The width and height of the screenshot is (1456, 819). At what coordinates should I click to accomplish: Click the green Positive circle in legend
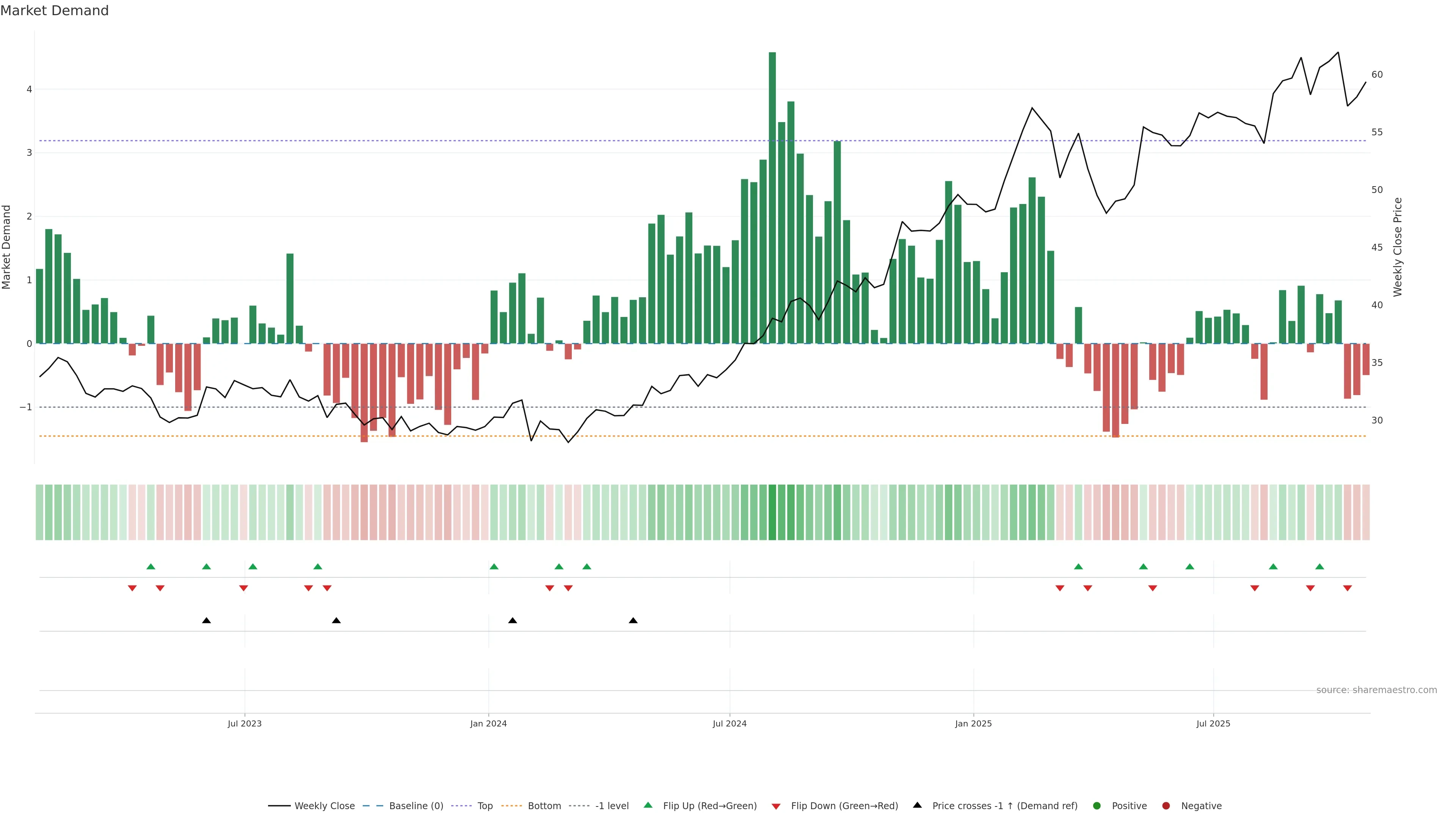(1097, 805)
